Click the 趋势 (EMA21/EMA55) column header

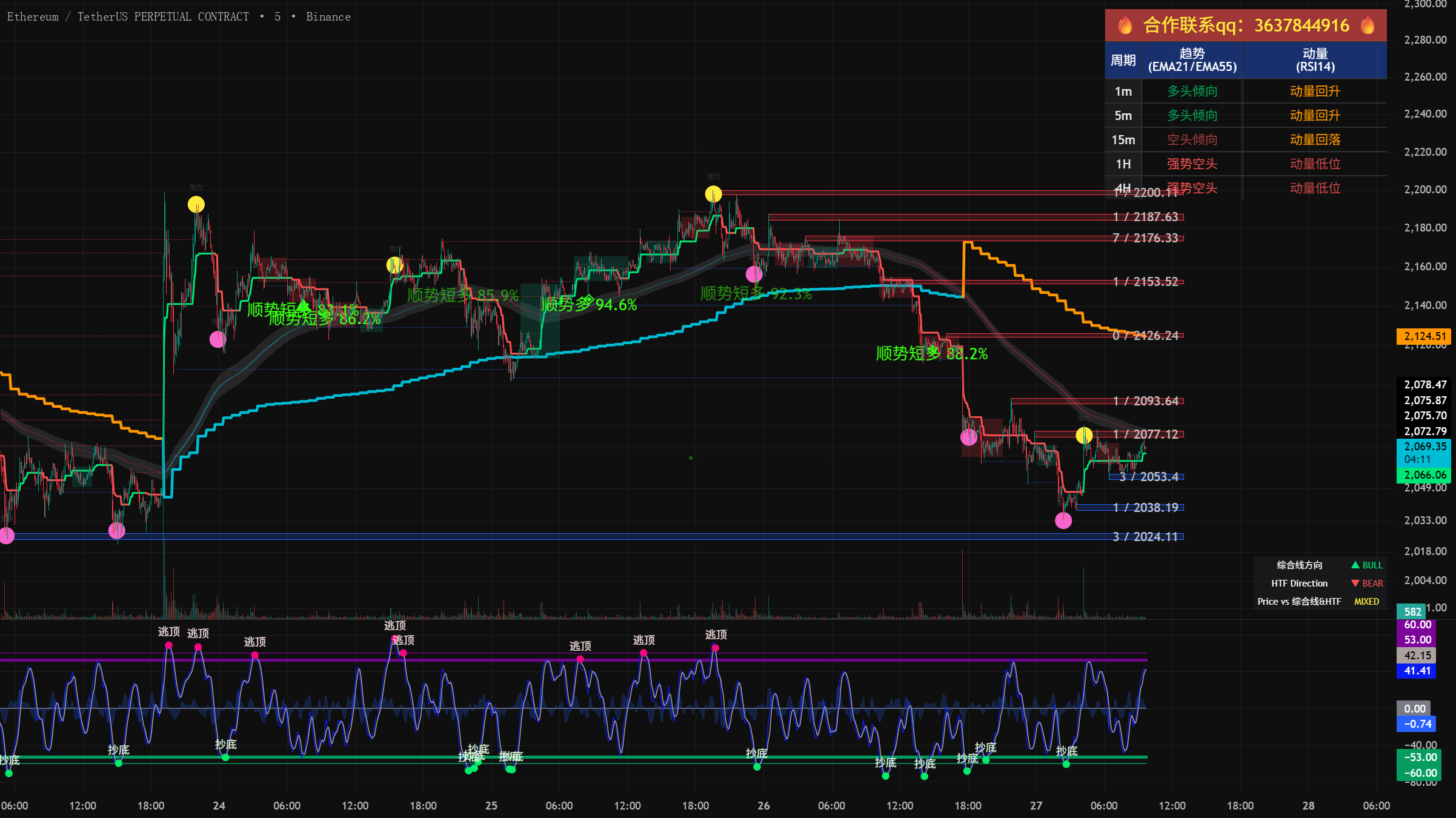pos(1192,60)
